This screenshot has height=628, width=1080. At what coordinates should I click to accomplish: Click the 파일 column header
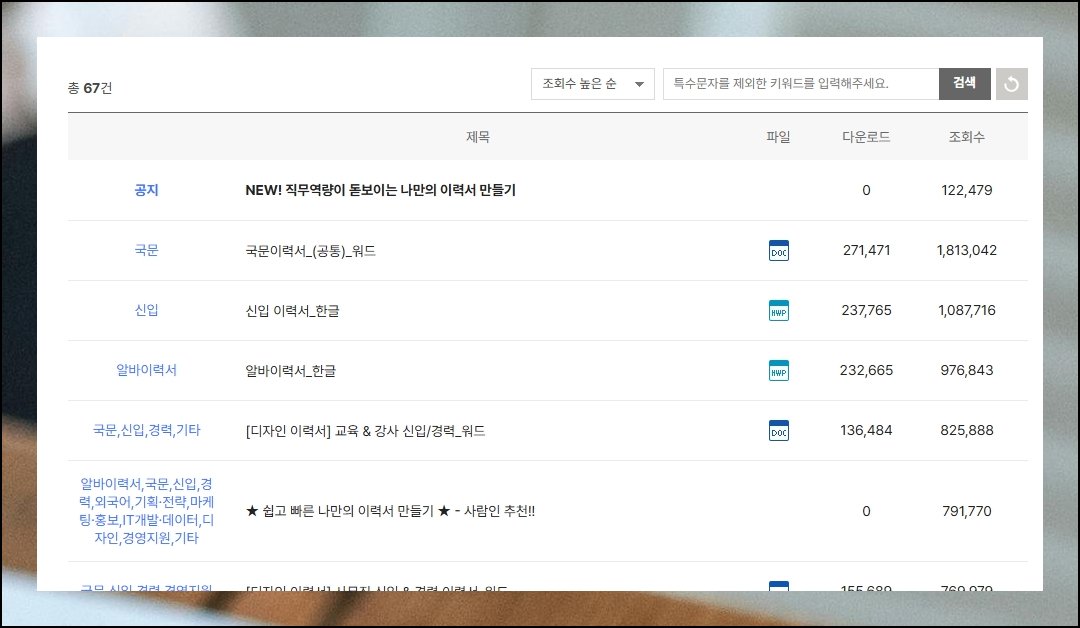(x=778, y=137)
